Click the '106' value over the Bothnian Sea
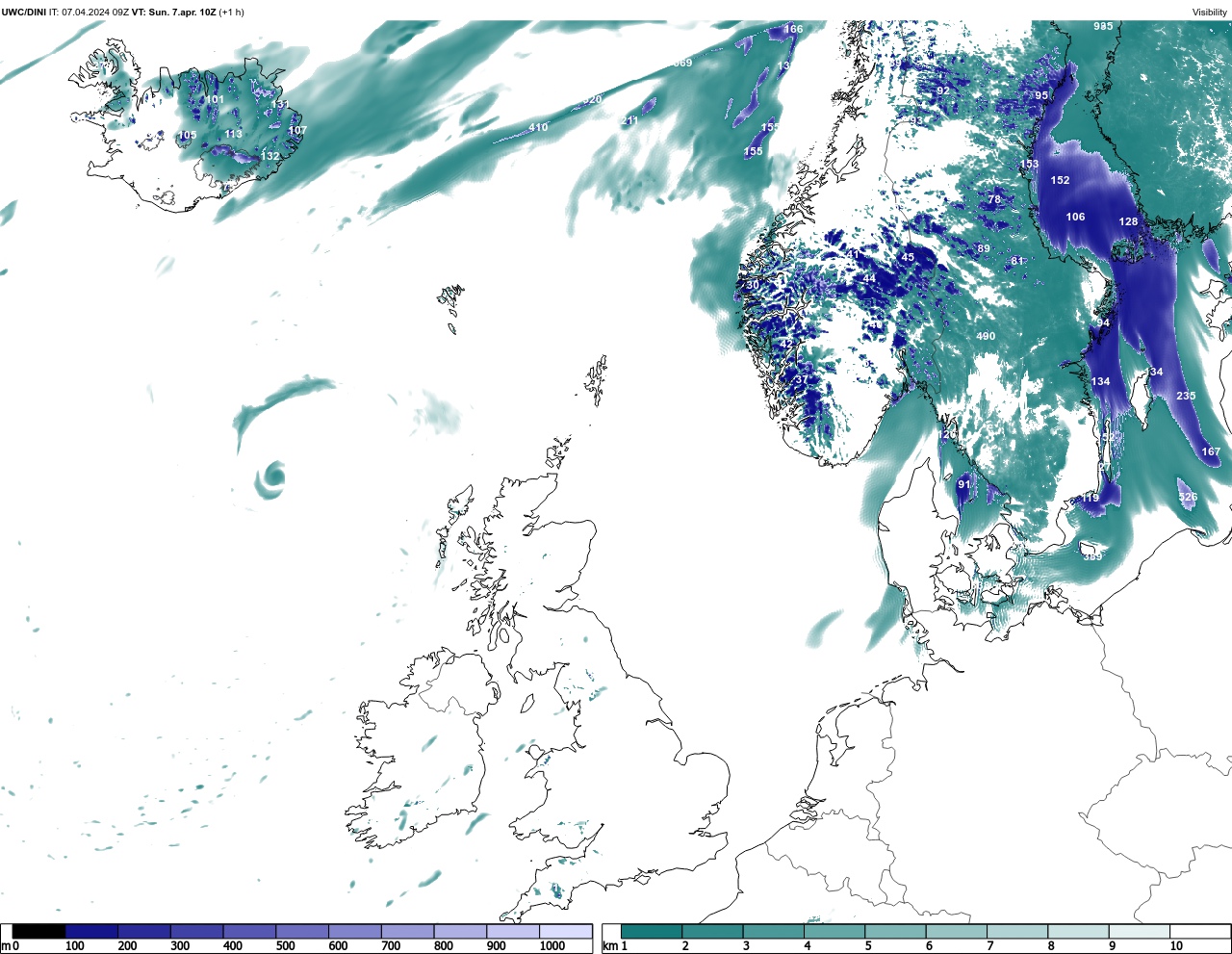This screenshot has height=954, width=1232. click(1076, 218)
